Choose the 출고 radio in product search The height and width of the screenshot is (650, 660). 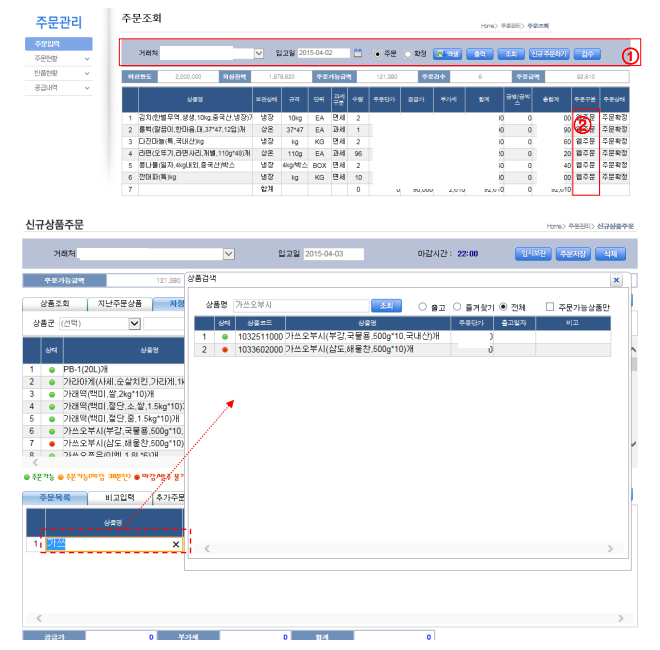click(422, 307)
